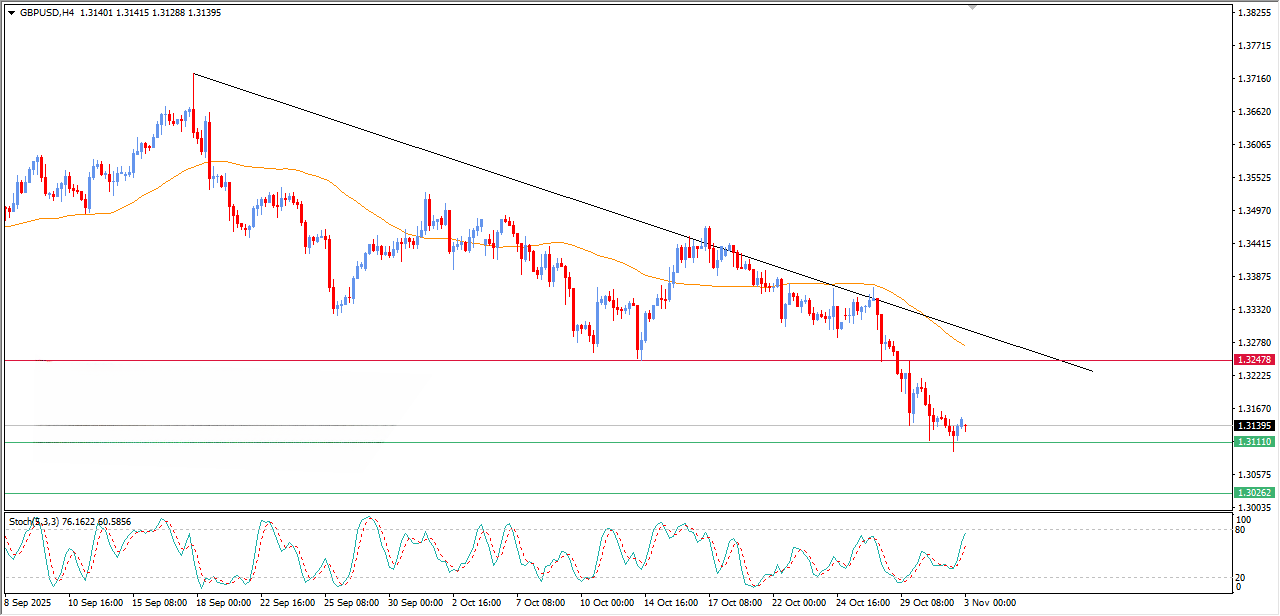
Task: Click the gray chart shift marker on top edge
Action: [x=971, y=8]
